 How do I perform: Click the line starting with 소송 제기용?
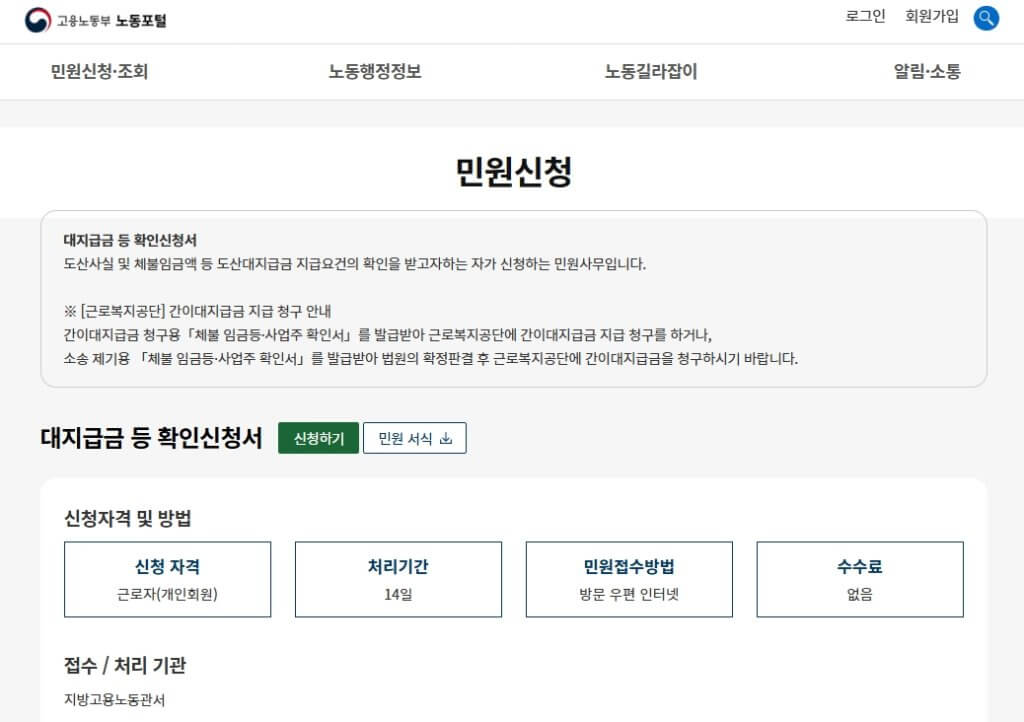pyautogui.click(x=431, y=358)
